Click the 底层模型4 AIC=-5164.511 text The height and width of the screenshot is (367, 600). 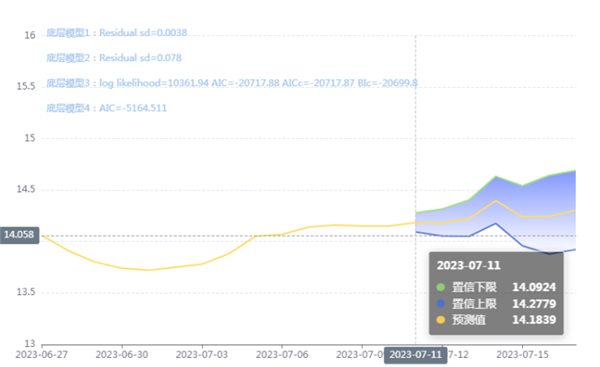[x=106, y=108]
